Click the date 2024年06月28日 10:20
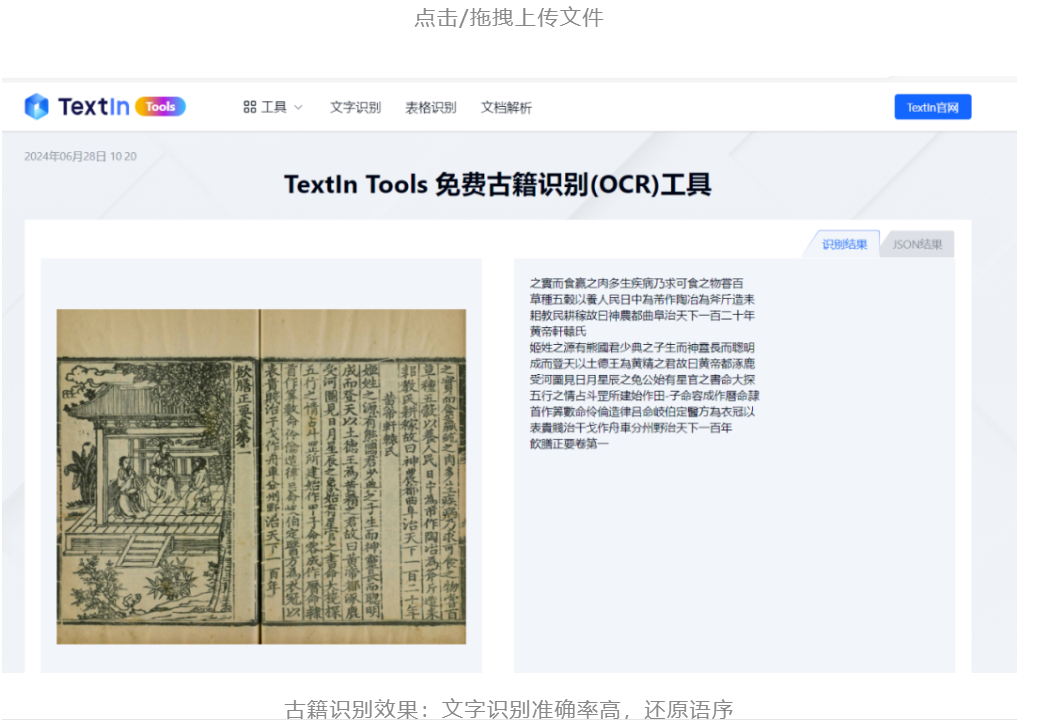Screen dimensions: 1039x724 (x=80, y=156)
